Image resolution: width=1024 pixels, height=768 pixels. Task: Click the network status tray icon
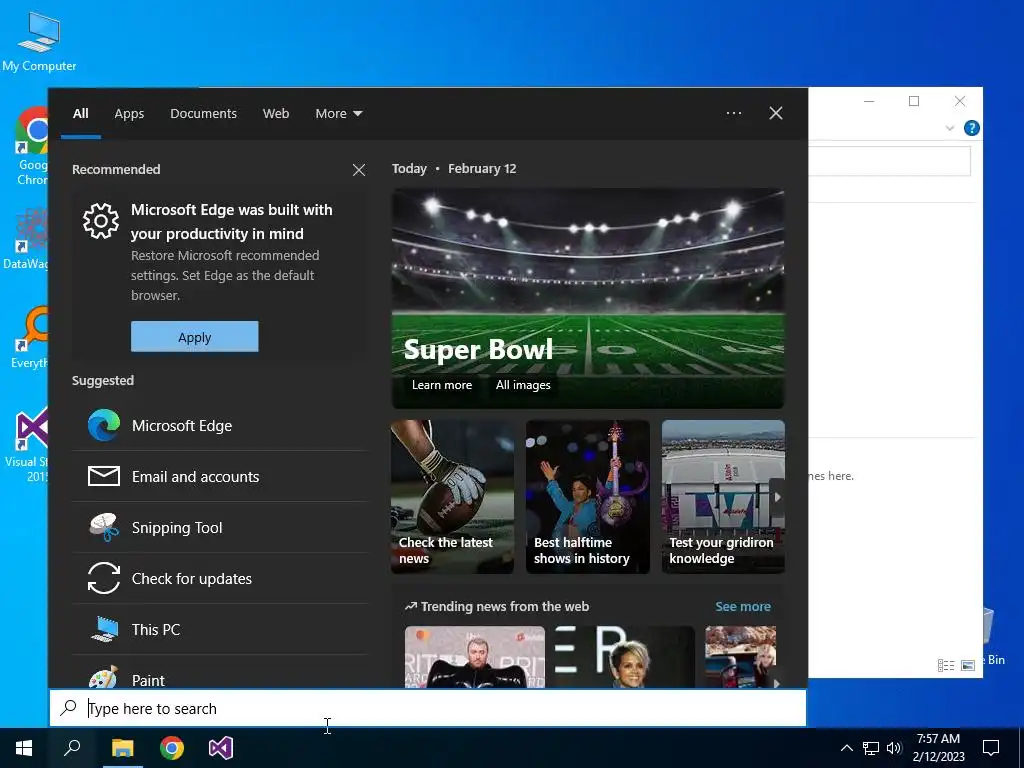pos(871,748)
